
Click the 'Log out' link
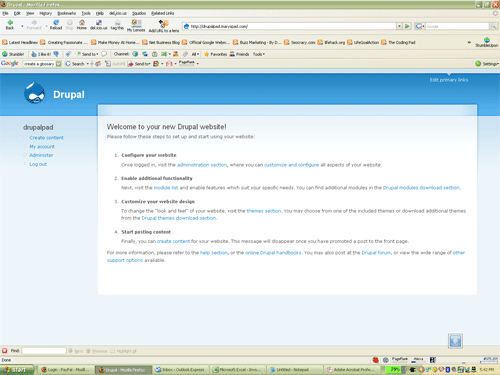[38, 164]
